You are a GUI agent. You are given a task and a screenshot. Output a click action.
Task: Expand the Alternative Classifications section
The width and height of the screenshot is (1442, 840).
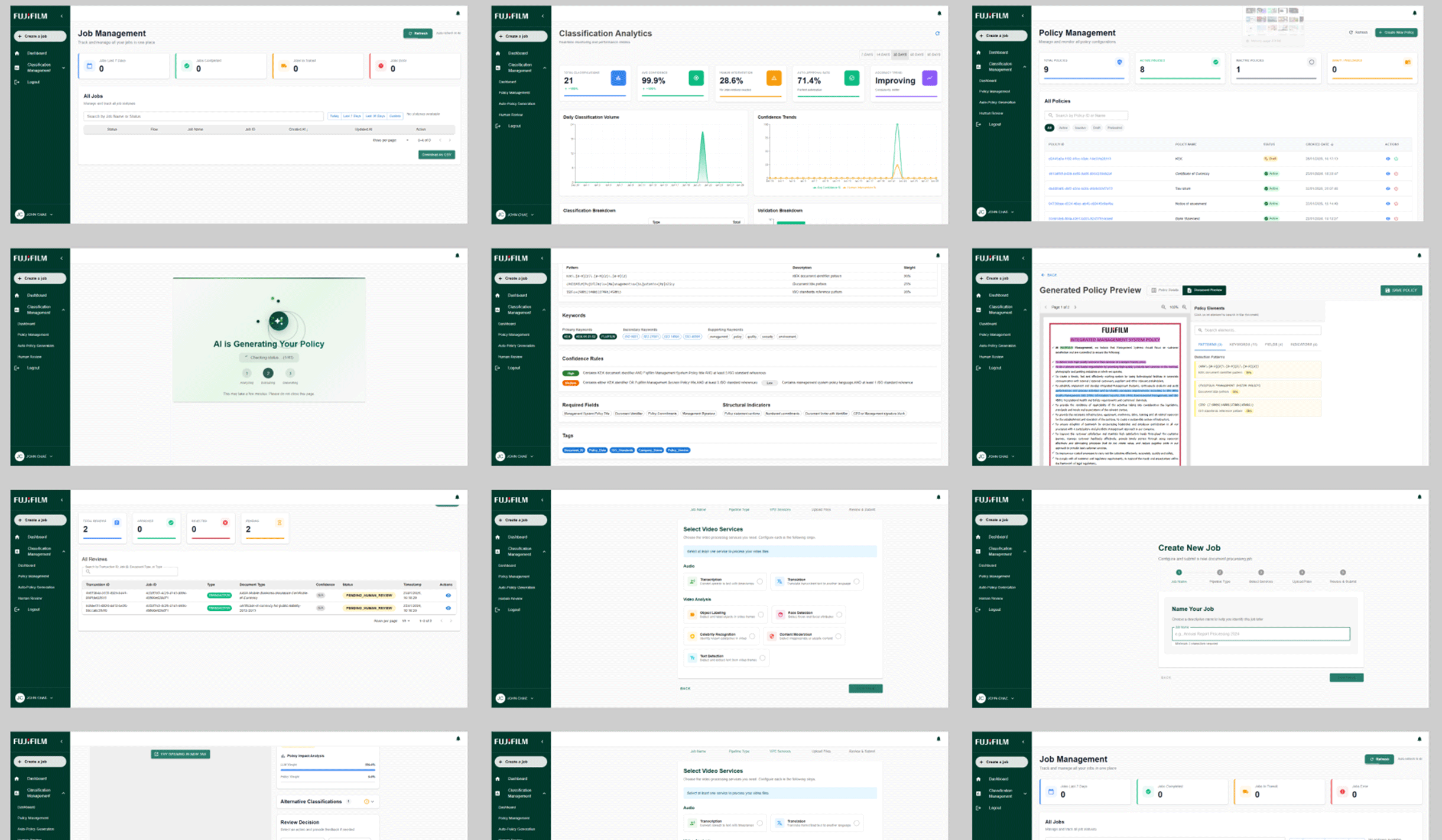(x=372, y=802)
